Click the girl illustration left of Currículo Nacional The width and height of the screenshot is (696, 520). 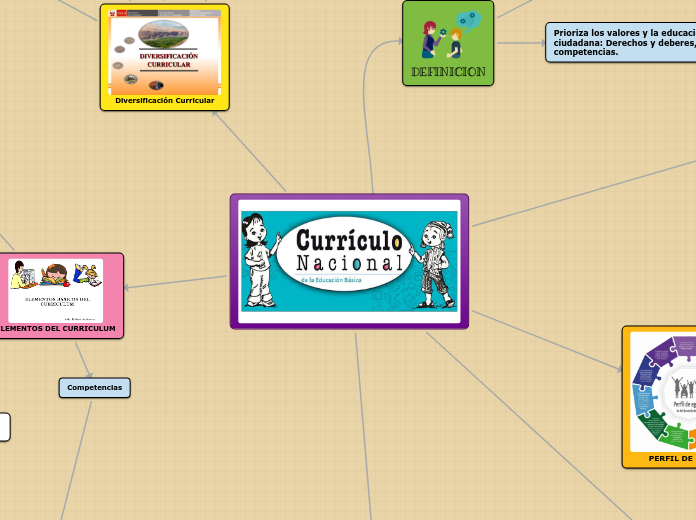tap(261, 261)
